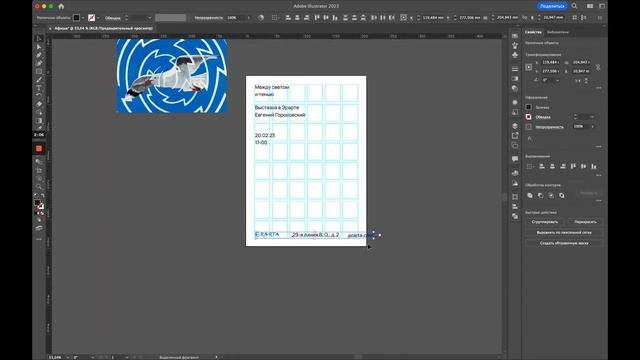Open fill color dropdown in control bar

(83, 18)
